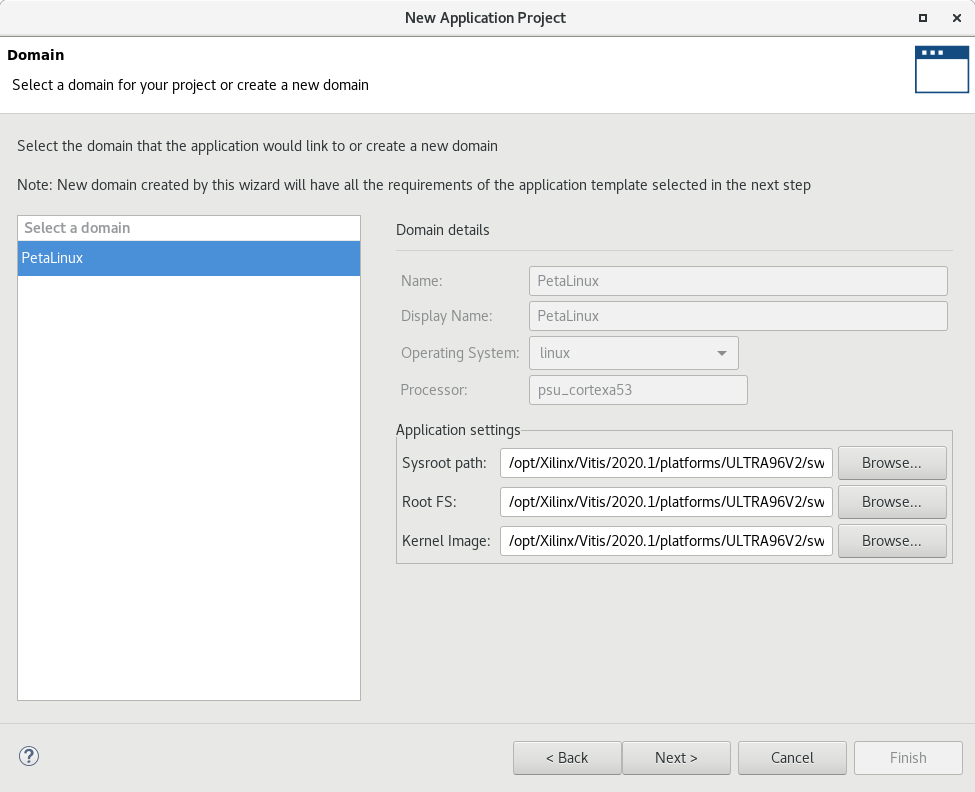Cancel the project wizard
Image resolution: width=975 pixels, height=792 pixels.
click(792, 758)
